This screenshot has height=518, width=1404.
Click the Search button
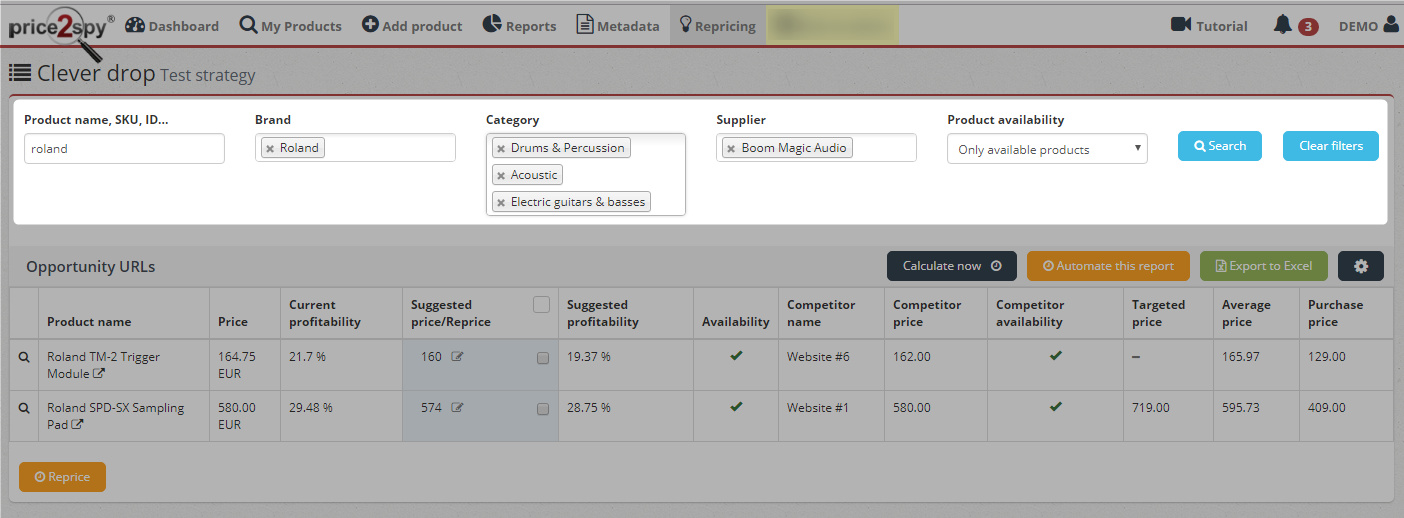(1220, 146)
